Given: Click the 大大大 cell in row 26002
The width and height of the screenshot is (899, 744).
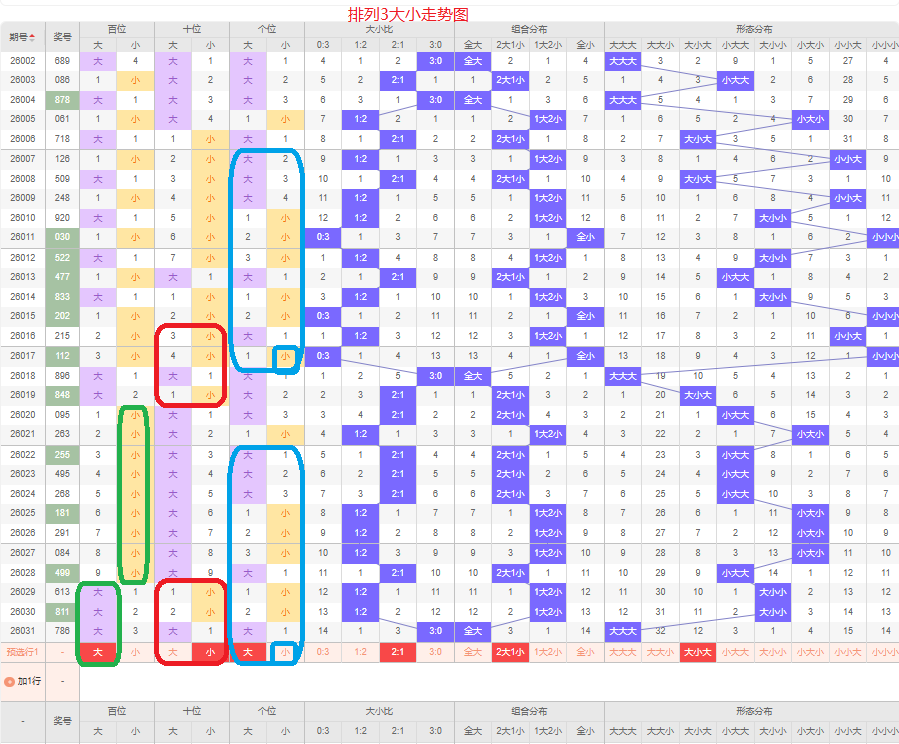Looking at the screenshot, I should point(623,61).
